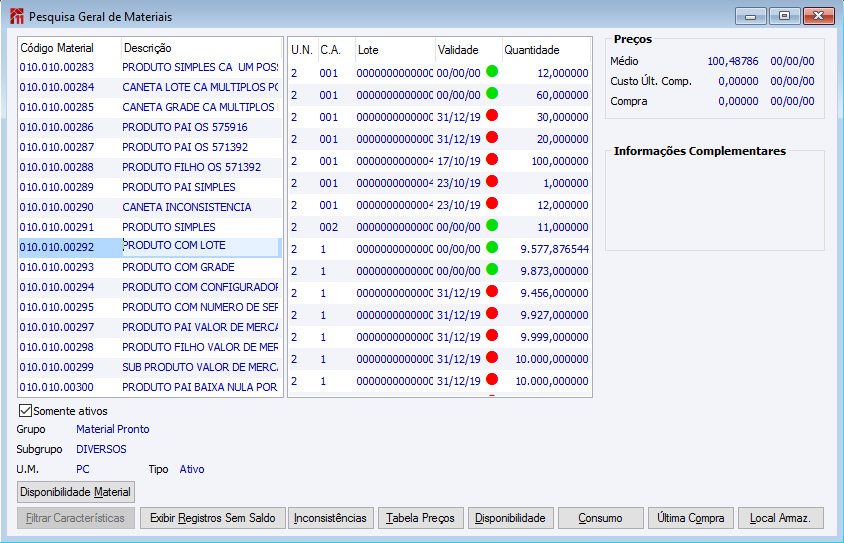Click validity date 17/10/19
Viewport: 844px width, 543px height.
point(459,161)
